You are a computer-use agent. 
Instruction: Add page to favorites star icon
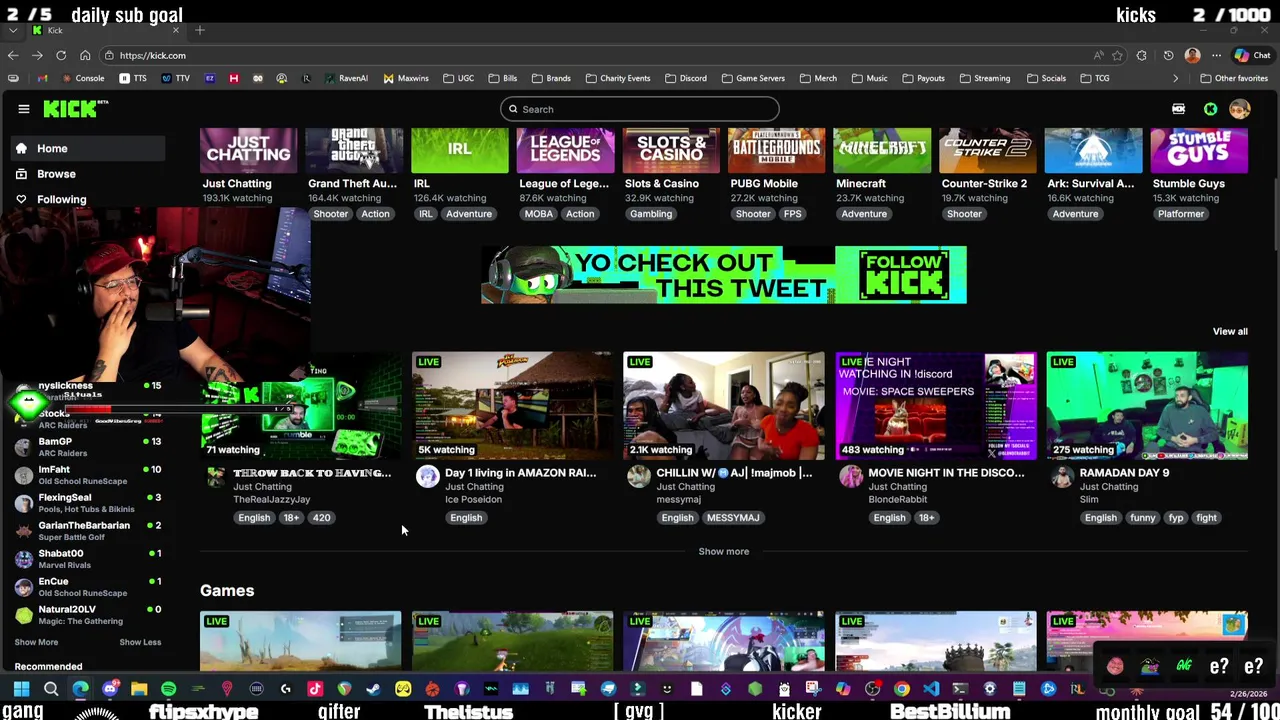click(1118, 55)
